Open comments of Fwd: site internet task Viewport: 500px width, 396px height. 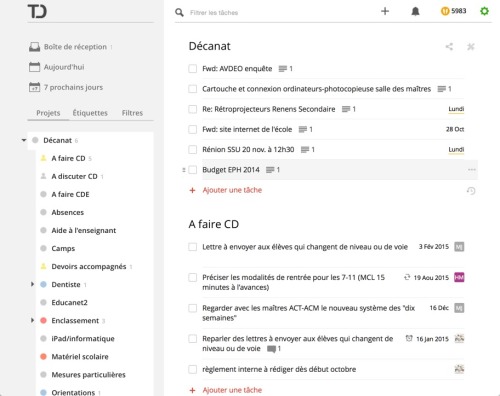pos(306,129)
